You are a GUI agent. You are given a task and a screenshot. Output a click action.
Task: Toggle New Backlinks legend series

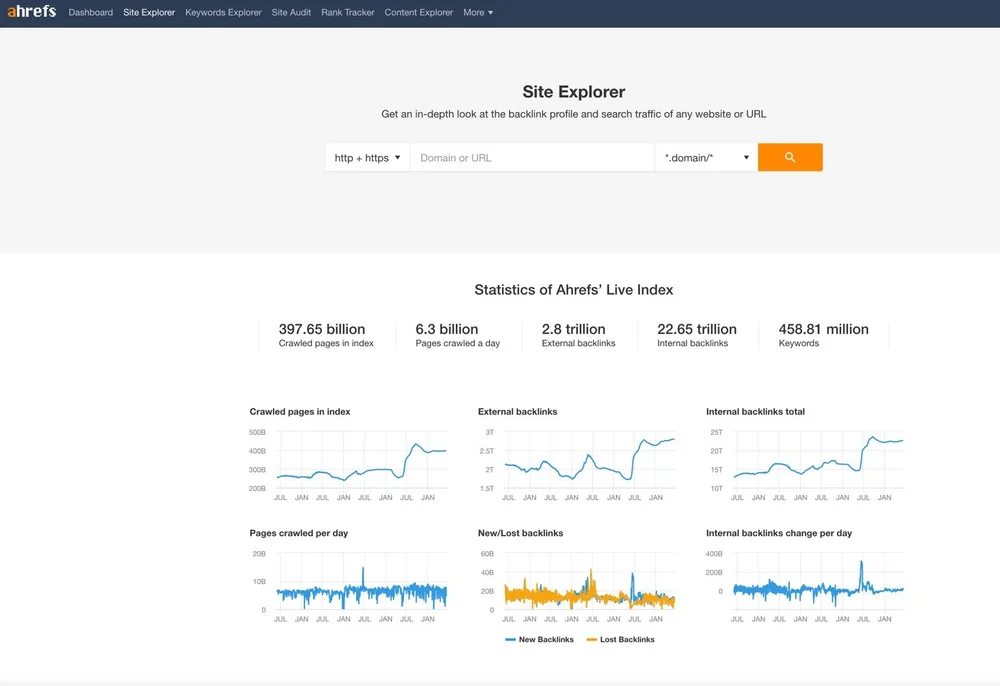pos(540,639)
